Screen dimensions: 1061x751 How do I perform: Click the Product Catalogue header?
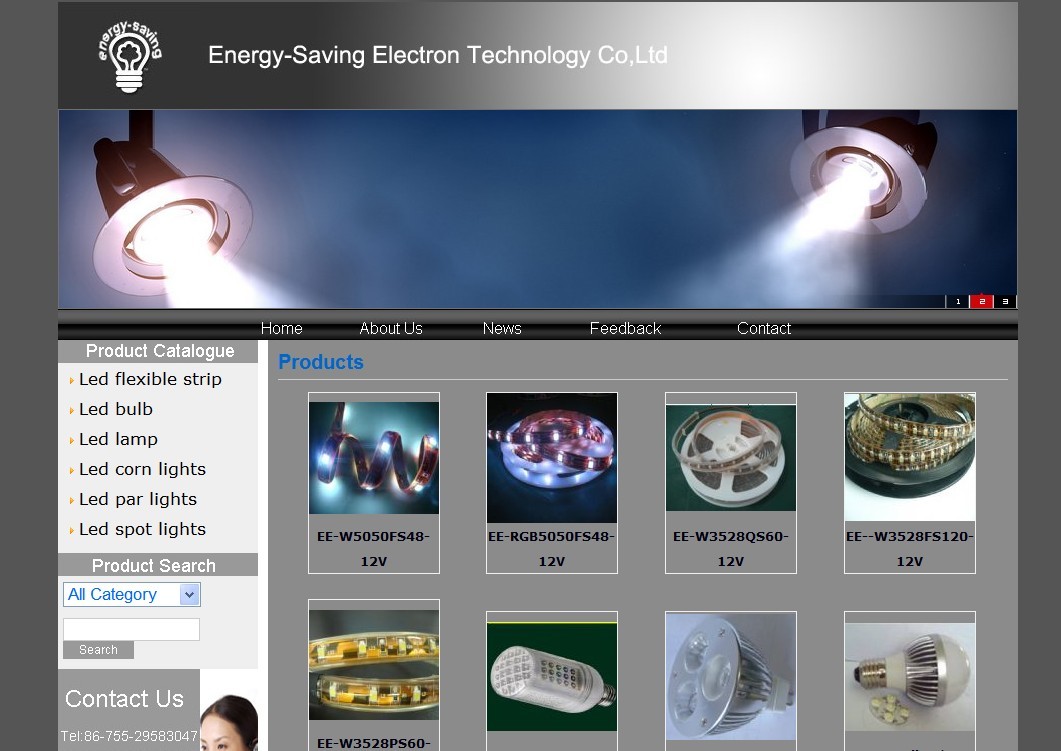[x=158, y=351]
